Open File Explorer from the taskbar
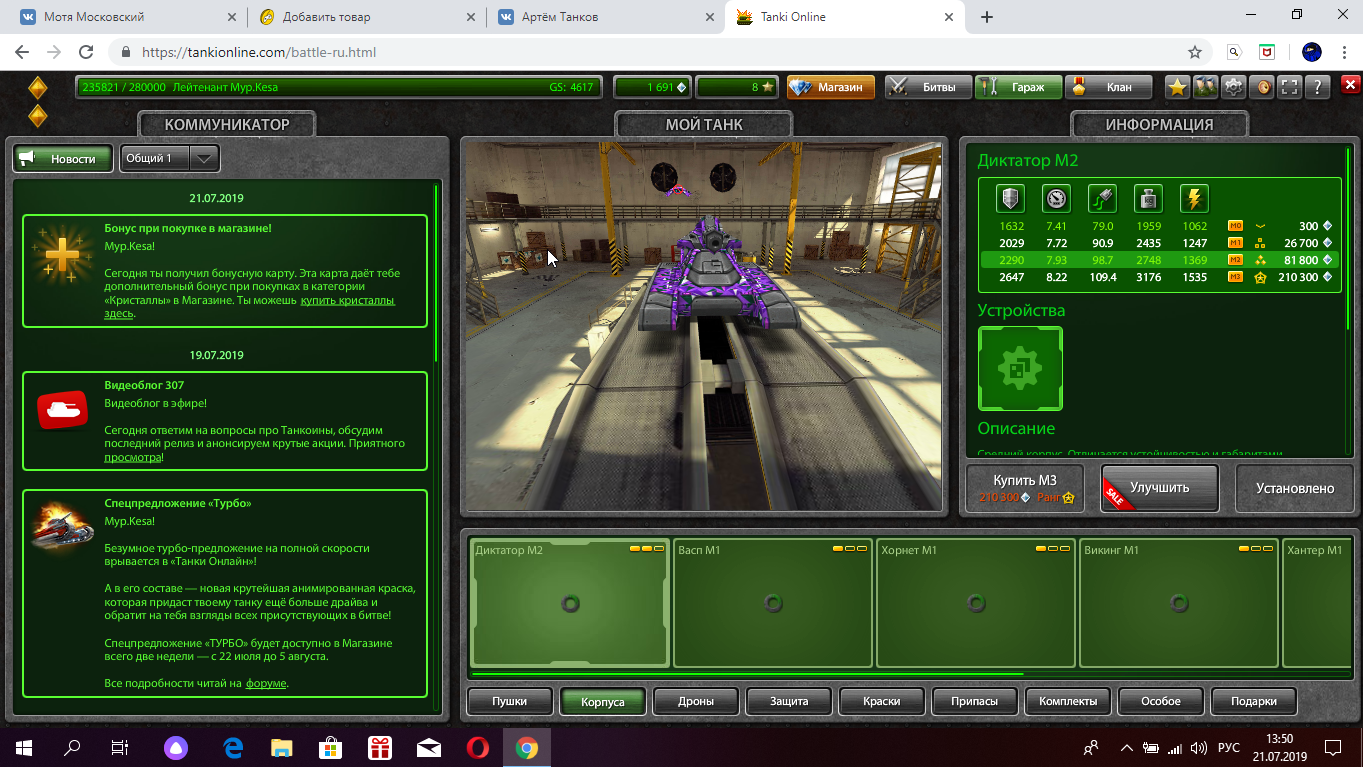 pyautogui.click(x=282, y=747)
